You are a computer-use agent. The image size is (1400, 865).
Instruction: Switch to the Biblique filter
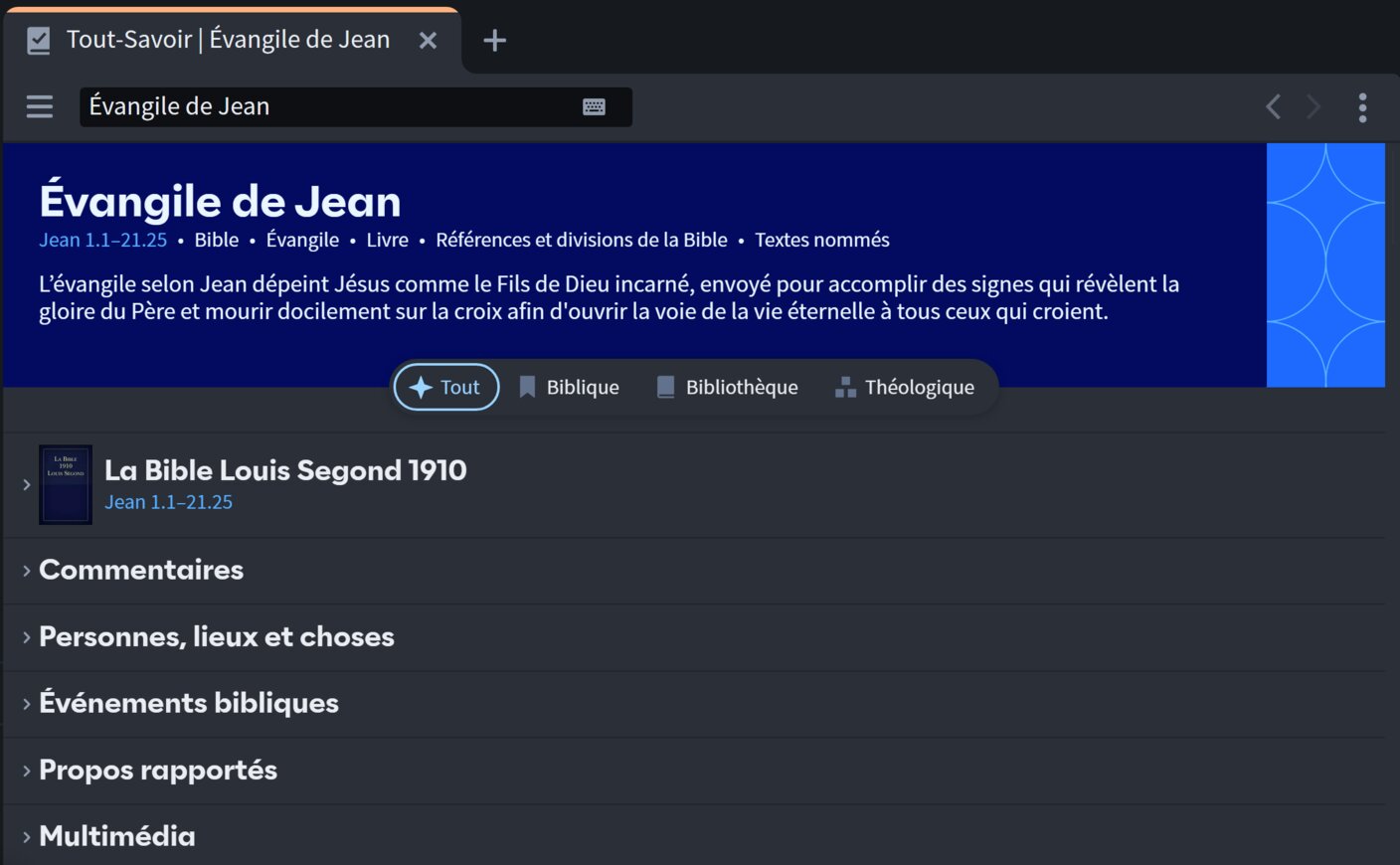pos(569,388)
